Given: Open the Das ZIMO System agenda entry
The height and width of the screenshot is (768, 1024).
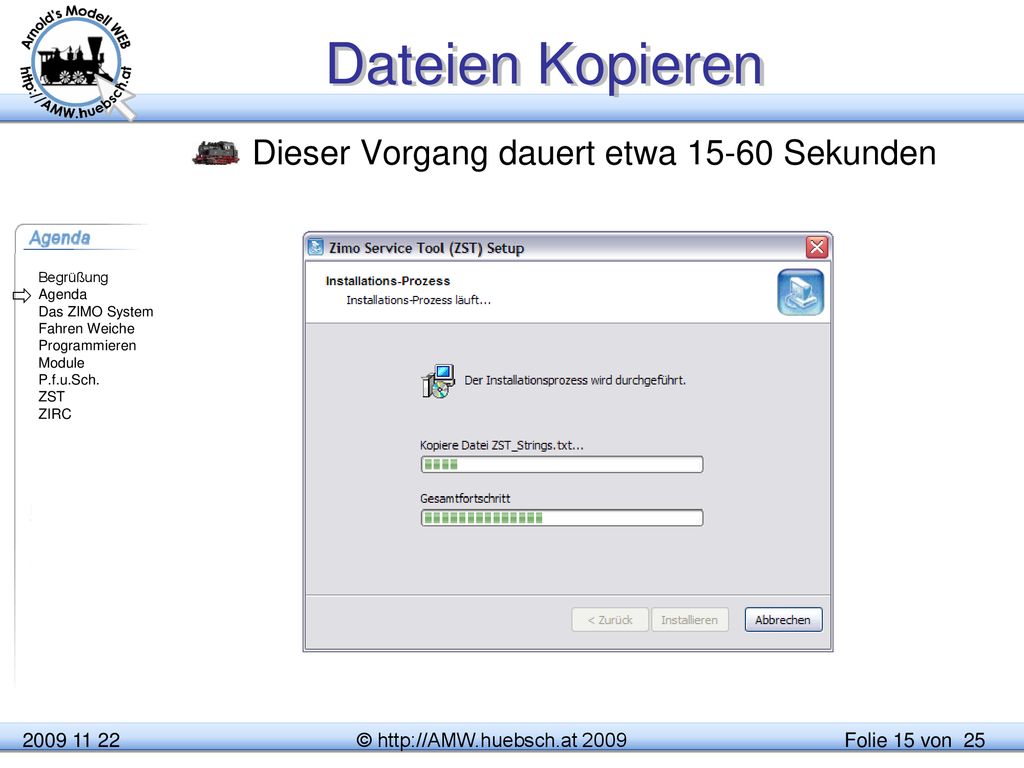Looking at the screenshot, I should pos(95,312).
